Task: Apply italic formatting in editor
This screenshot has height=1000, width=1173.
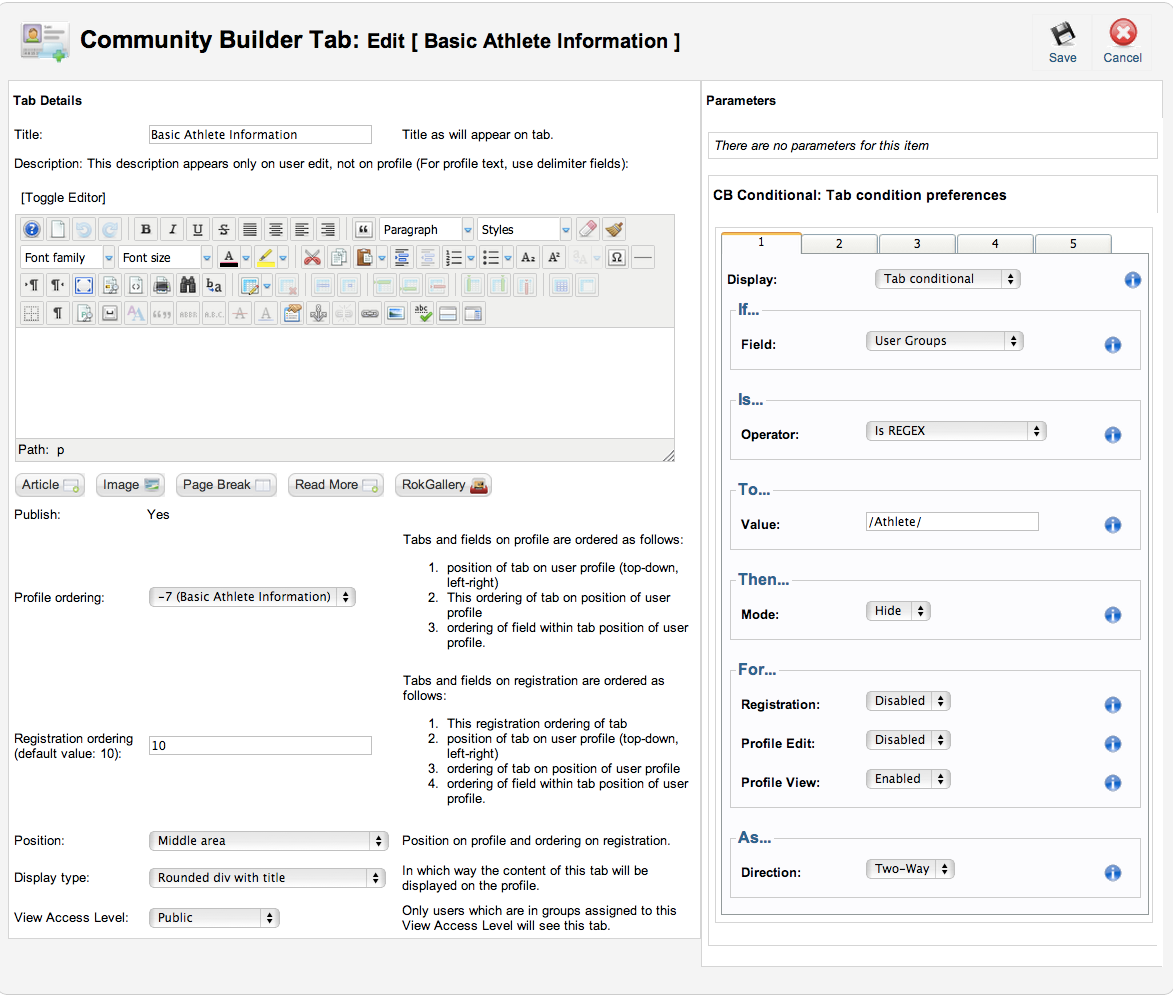Action: coord(172,229)
